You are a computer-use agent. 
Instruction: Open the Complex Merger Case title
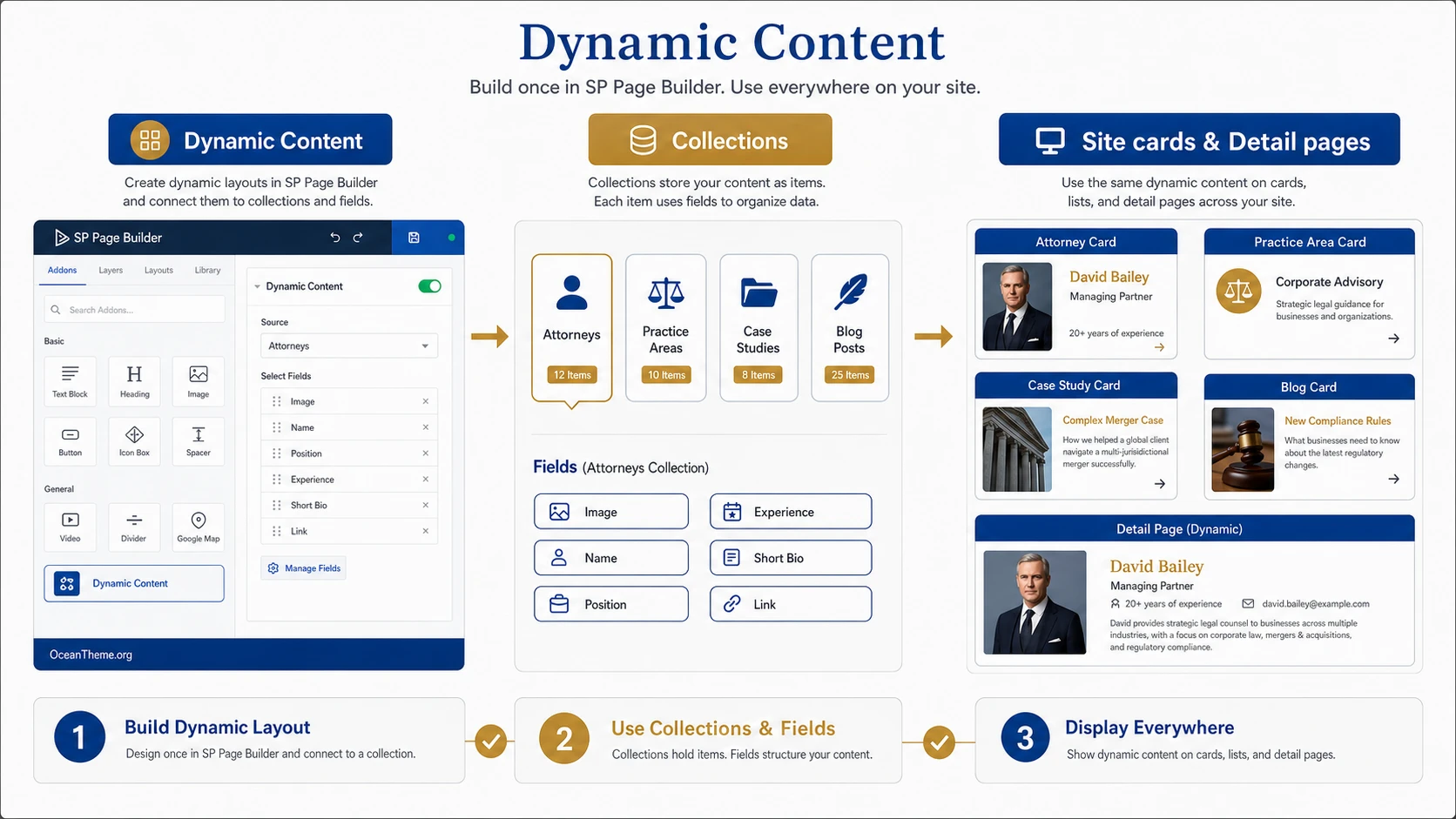coord(1113,420)
